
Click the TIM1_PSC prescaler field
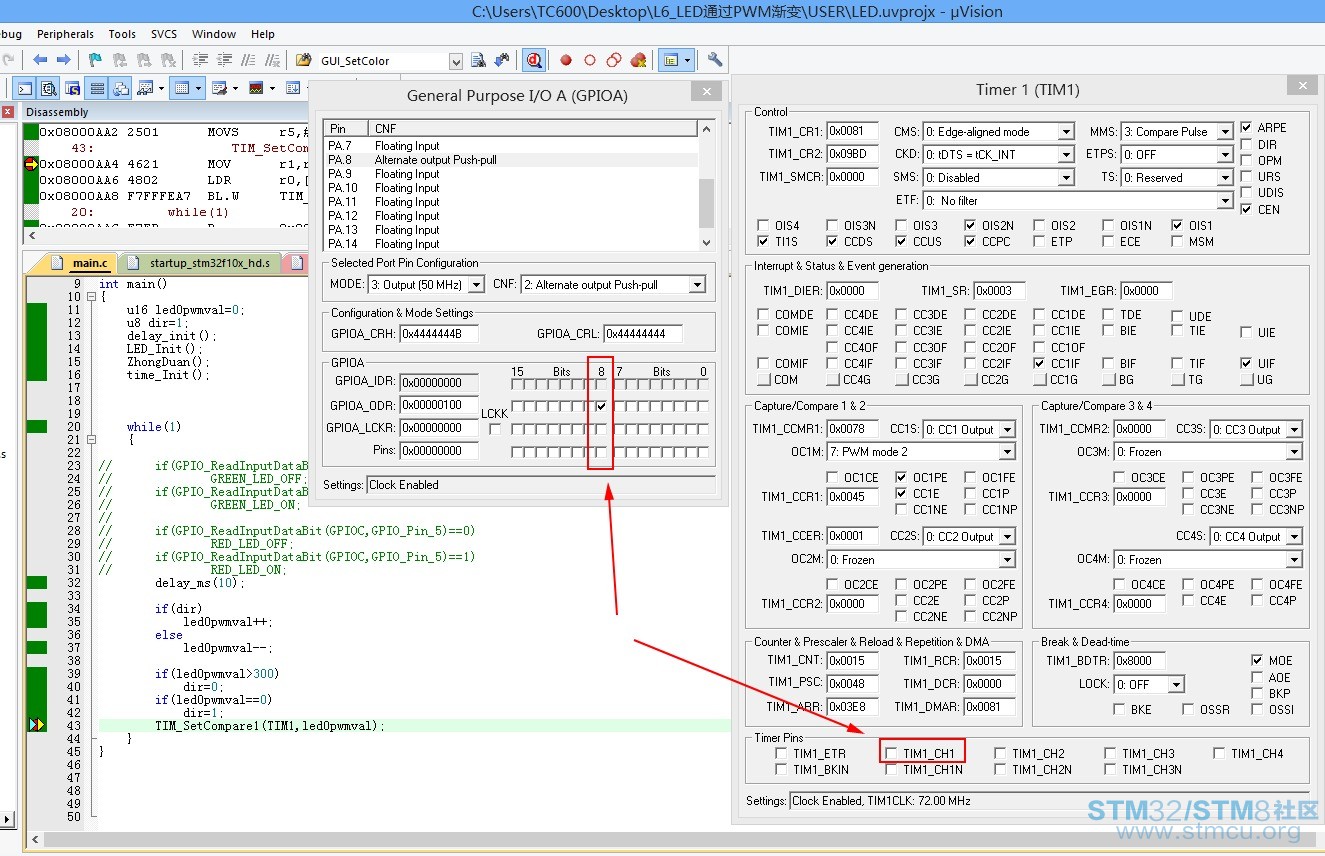click(x=853, y=683)
